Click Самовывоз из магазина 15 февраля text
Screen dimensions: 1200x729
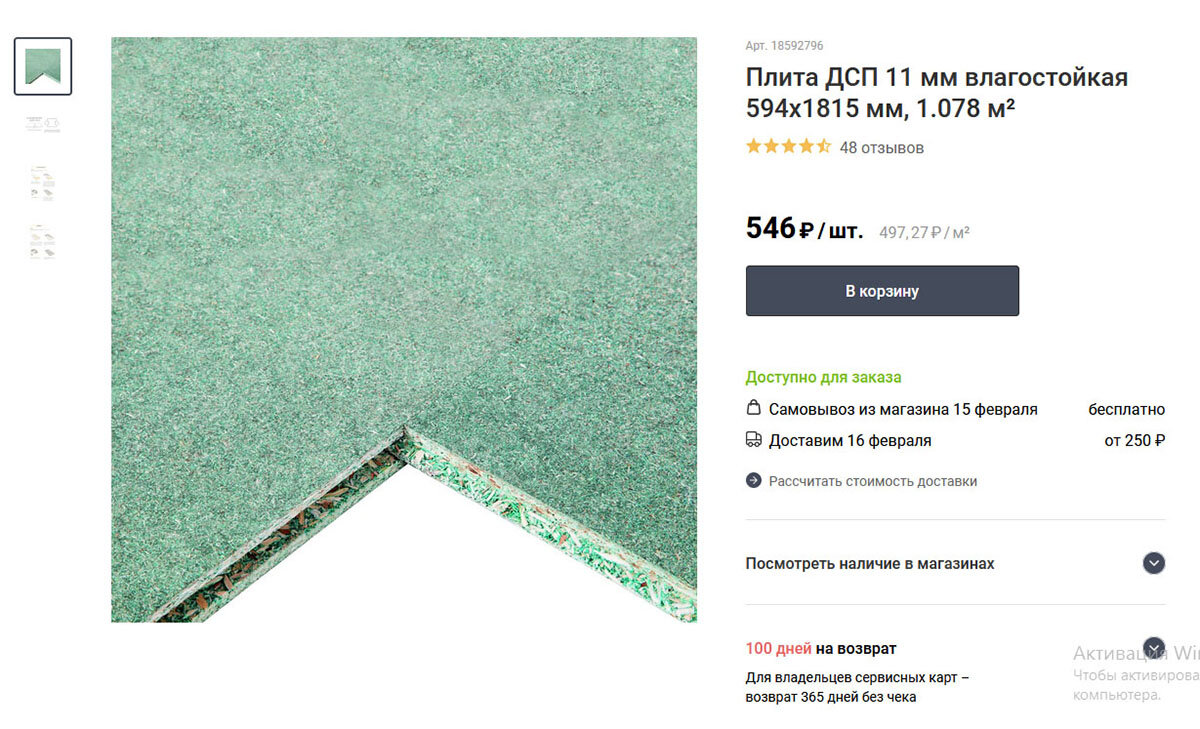point(903,409)
